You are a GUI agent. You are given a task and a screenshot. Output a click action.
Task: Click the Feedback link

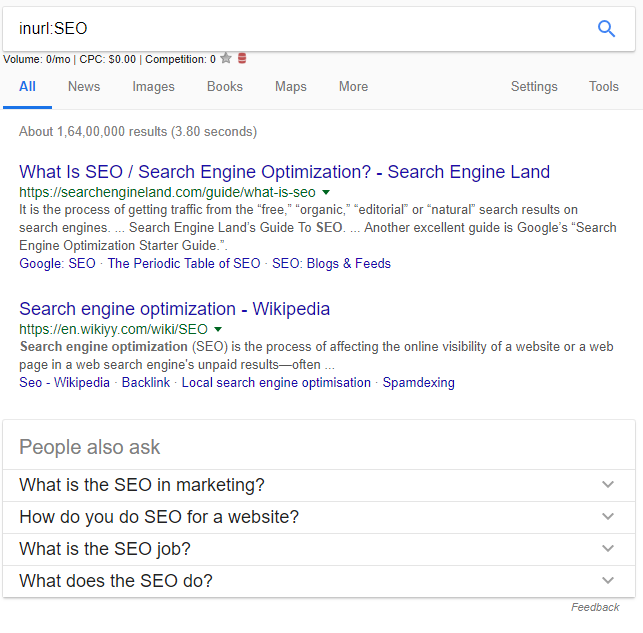[x=595, y=607]
